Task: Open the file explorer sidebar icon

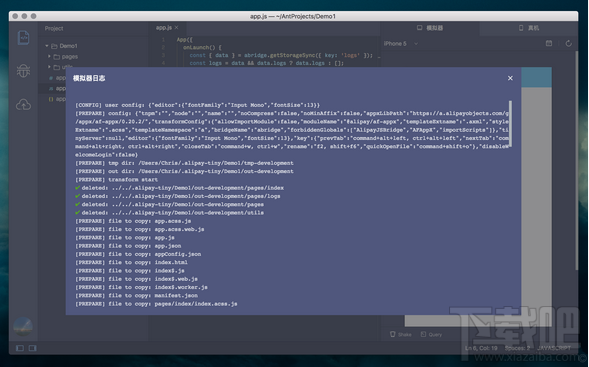Action: click(24, 38)
